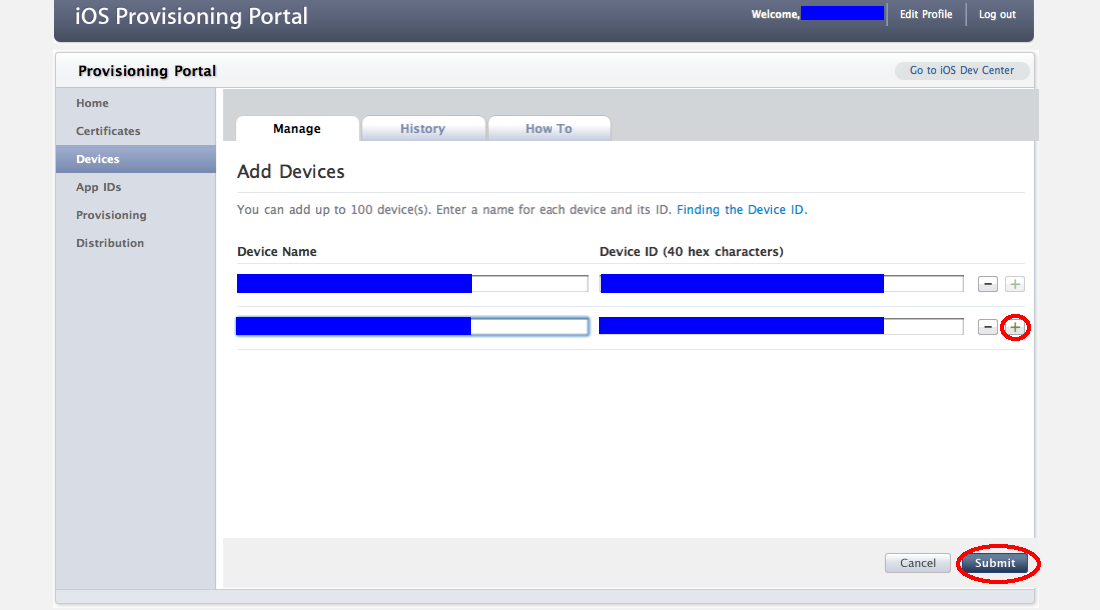The width and height of the screenshot is (1100, 610).
Task: Focus the second Device ID field
Action: click(x=782, y=326)
